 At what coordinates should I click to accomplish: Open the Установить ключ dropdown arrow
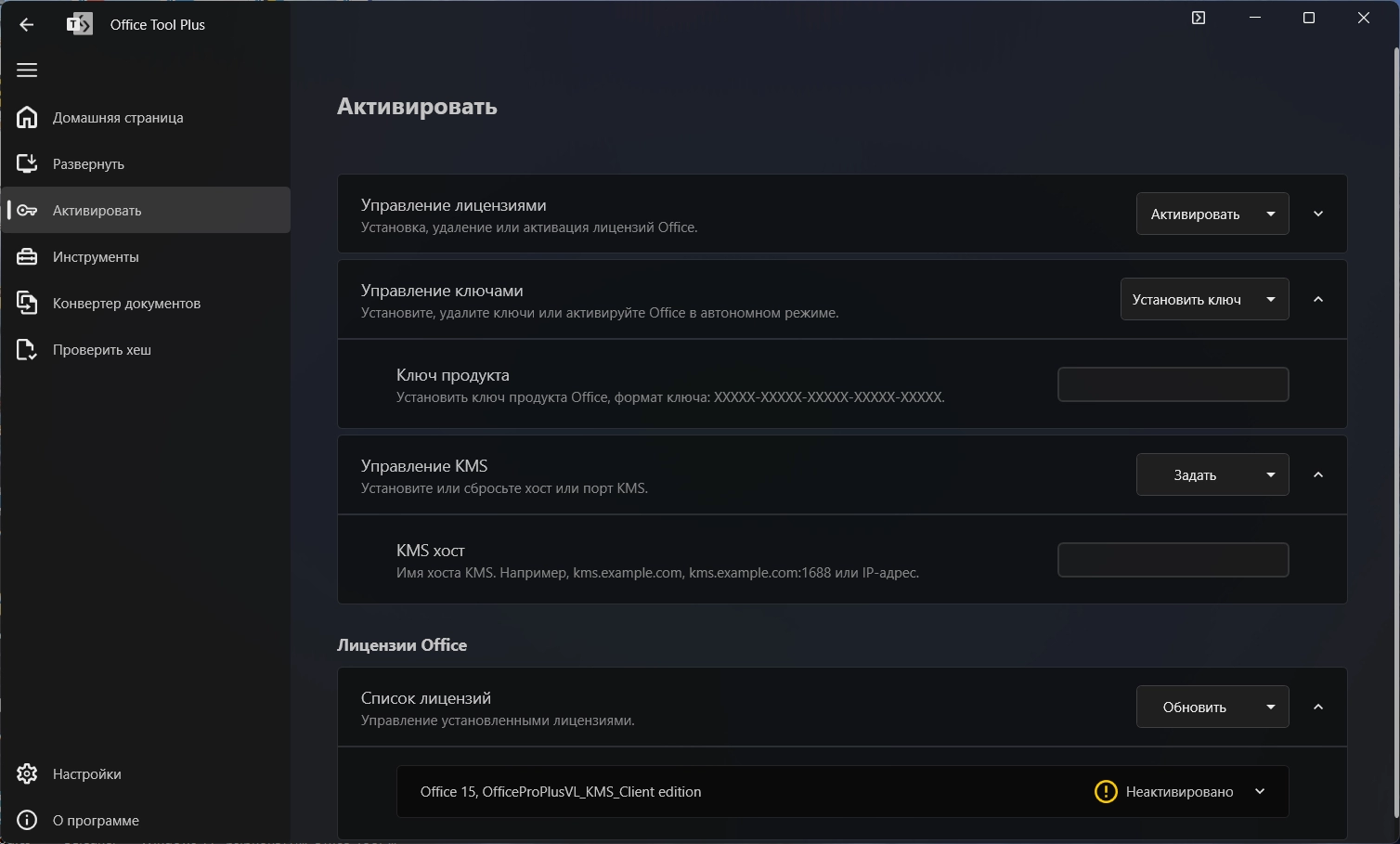1271,300
